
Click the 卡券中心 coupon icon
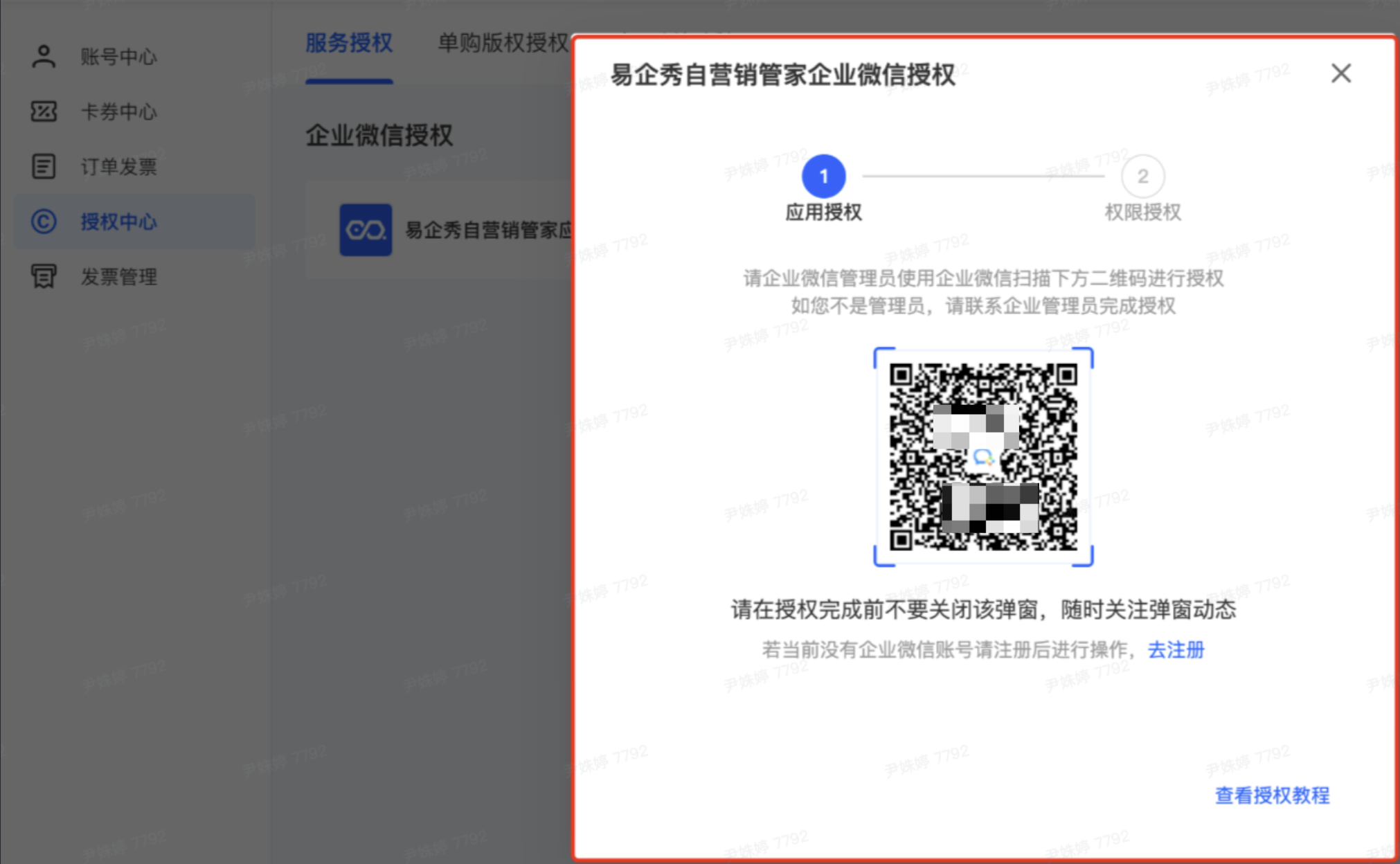[44, 111]
